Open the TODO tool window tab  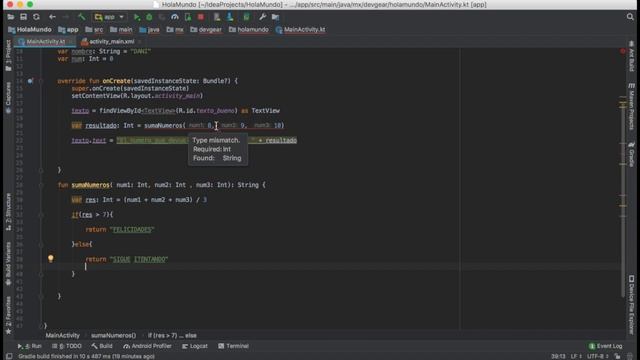67,346
